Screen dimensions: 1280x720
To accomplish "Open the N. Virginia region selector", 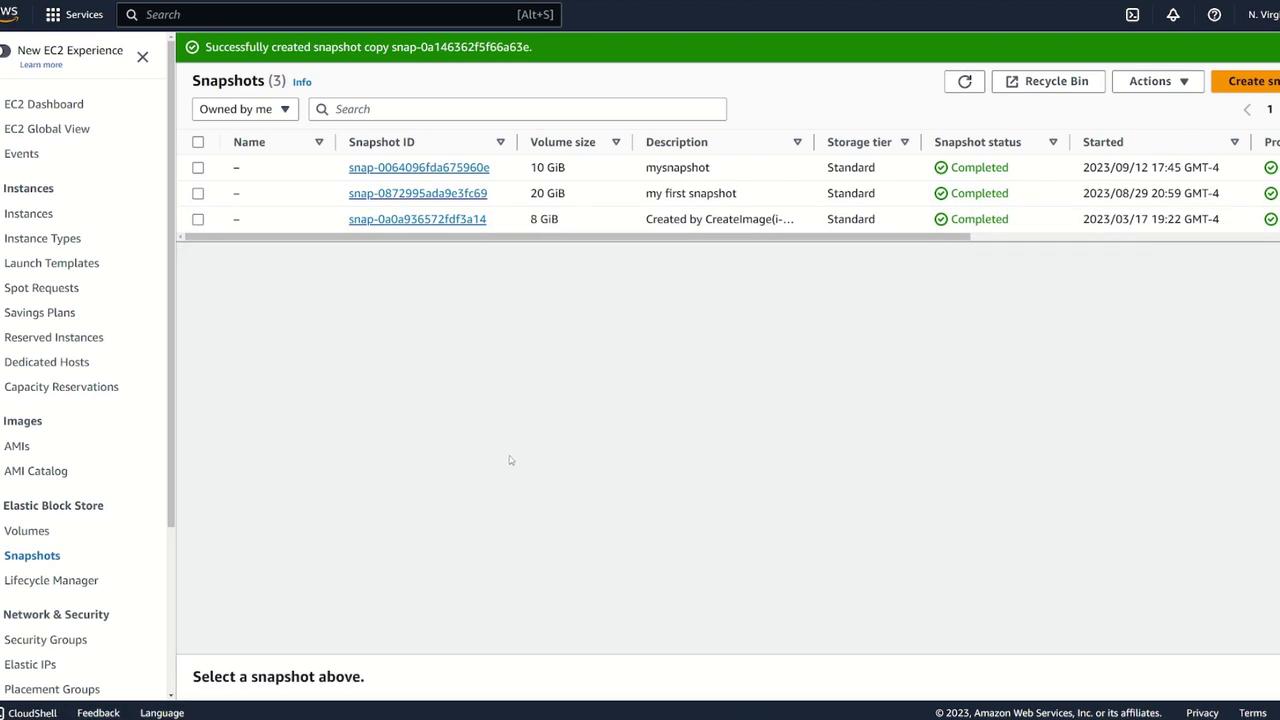I will 1263,15.
